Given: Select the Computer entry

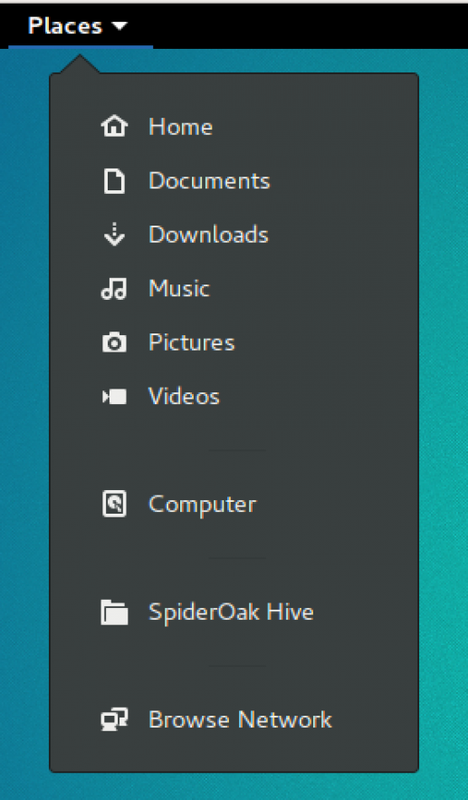Looking at the screenshot, I should click(x=234, y=504).
